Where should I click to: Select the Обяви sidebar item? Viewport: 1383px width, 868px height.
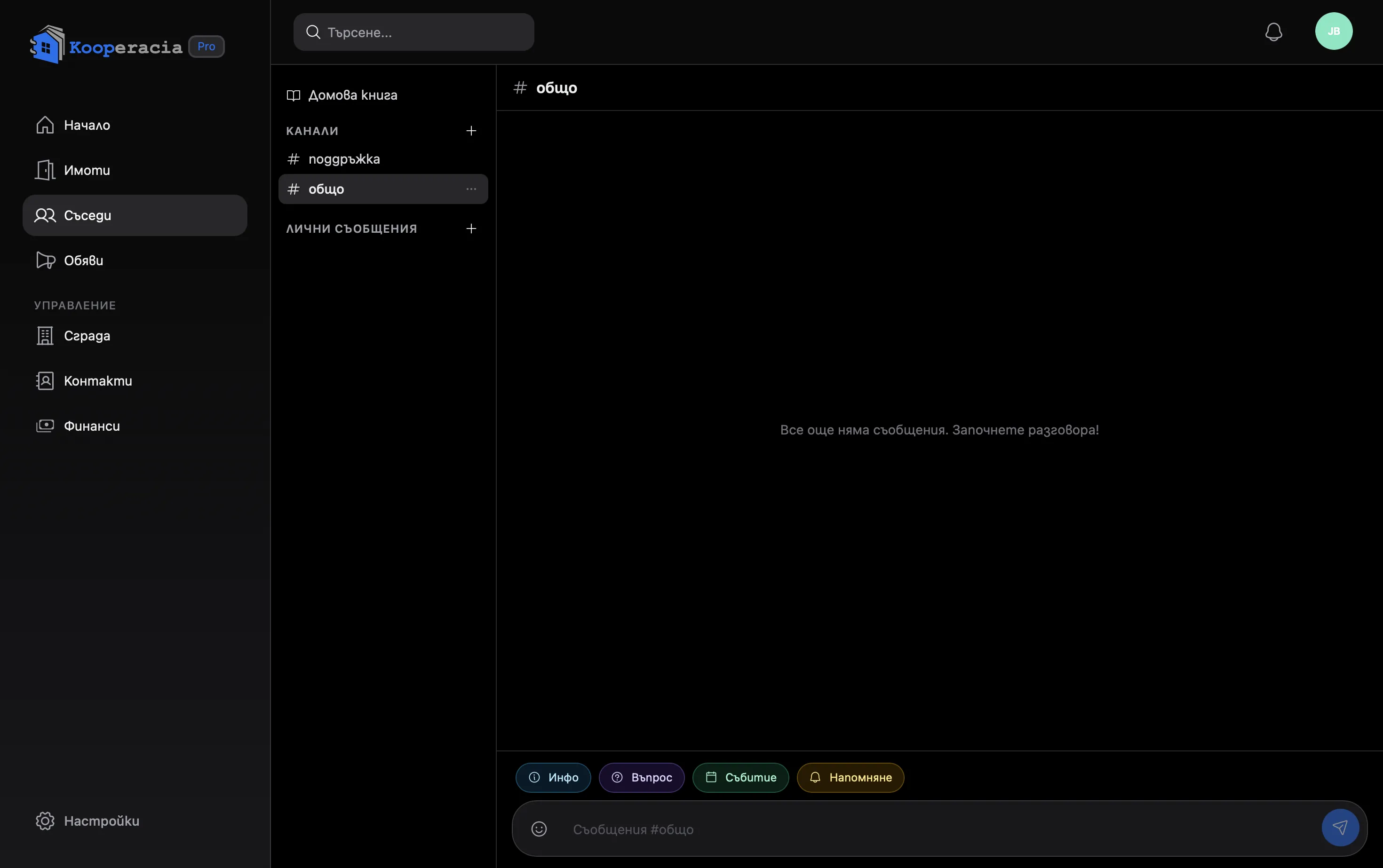(135, 260)
